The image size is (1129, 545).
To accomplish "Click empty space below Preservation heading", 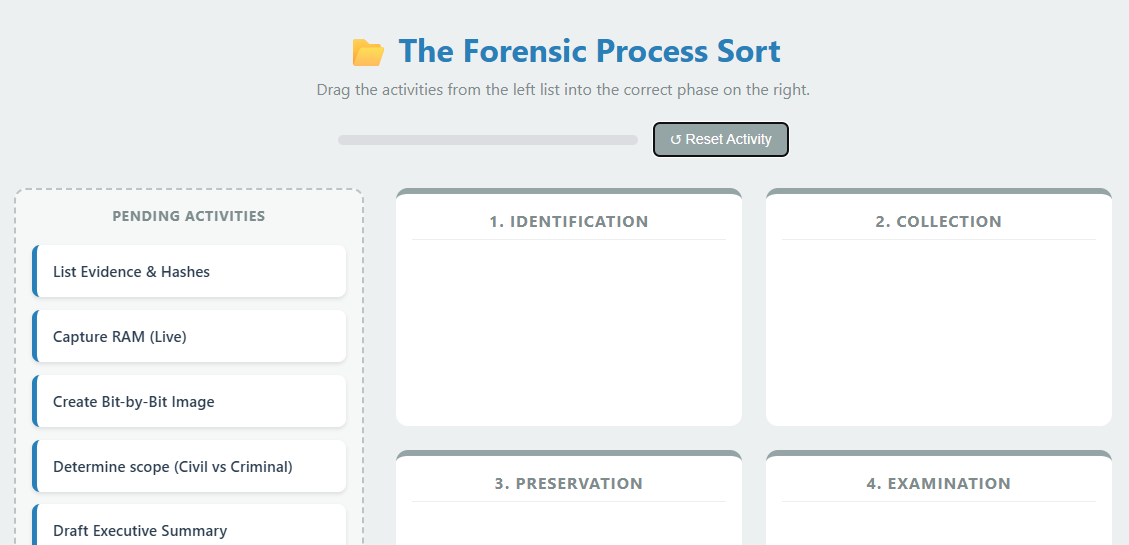I will (x=569, y=525).
